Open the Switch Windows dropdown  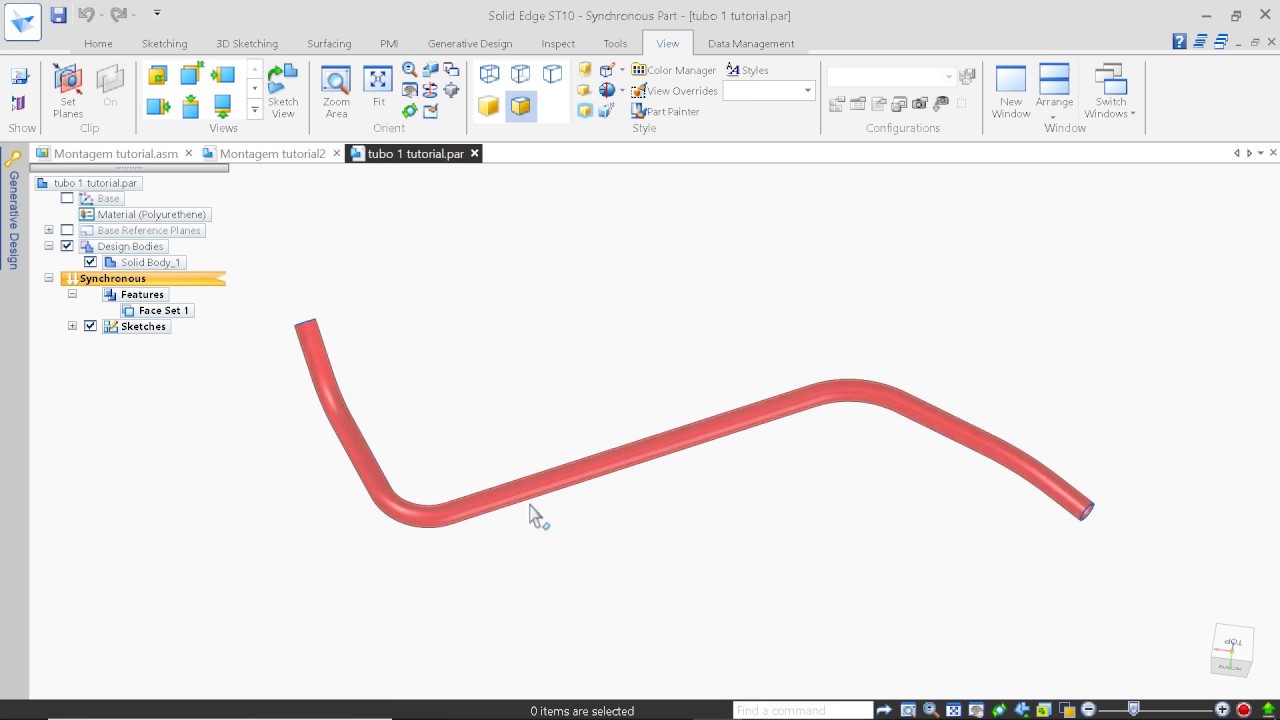coord(1111,92)
